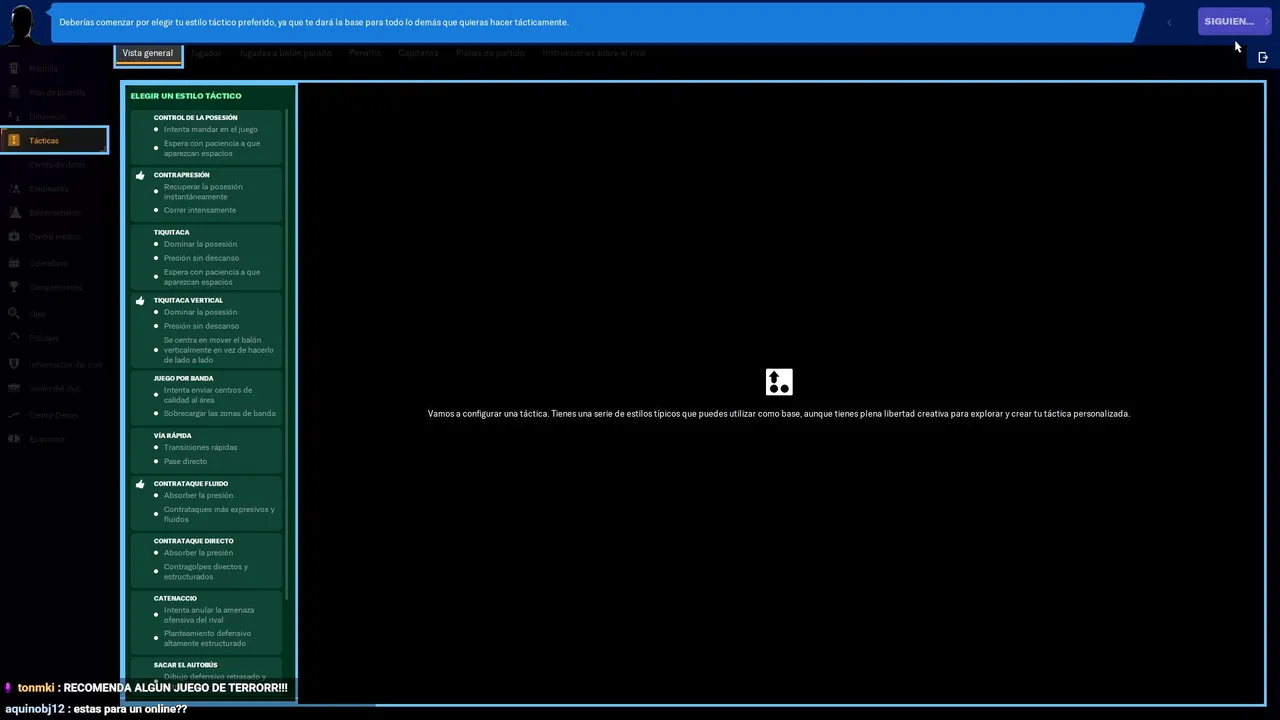The image size is (1280, 720).
Task: Open the manager profile silhouette icon
Action: [x=22, y=23]
